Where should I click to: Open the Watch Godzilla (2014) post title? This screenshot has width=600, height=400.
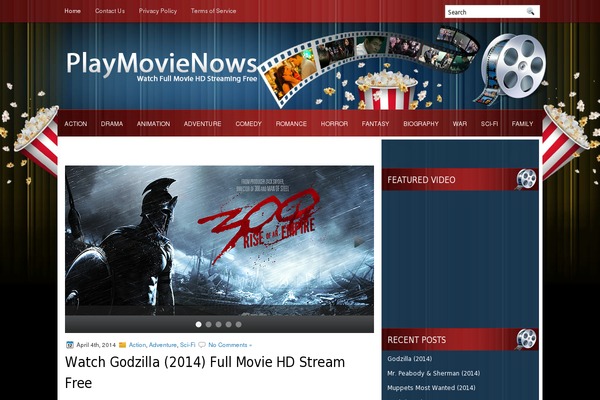point(205,372)
